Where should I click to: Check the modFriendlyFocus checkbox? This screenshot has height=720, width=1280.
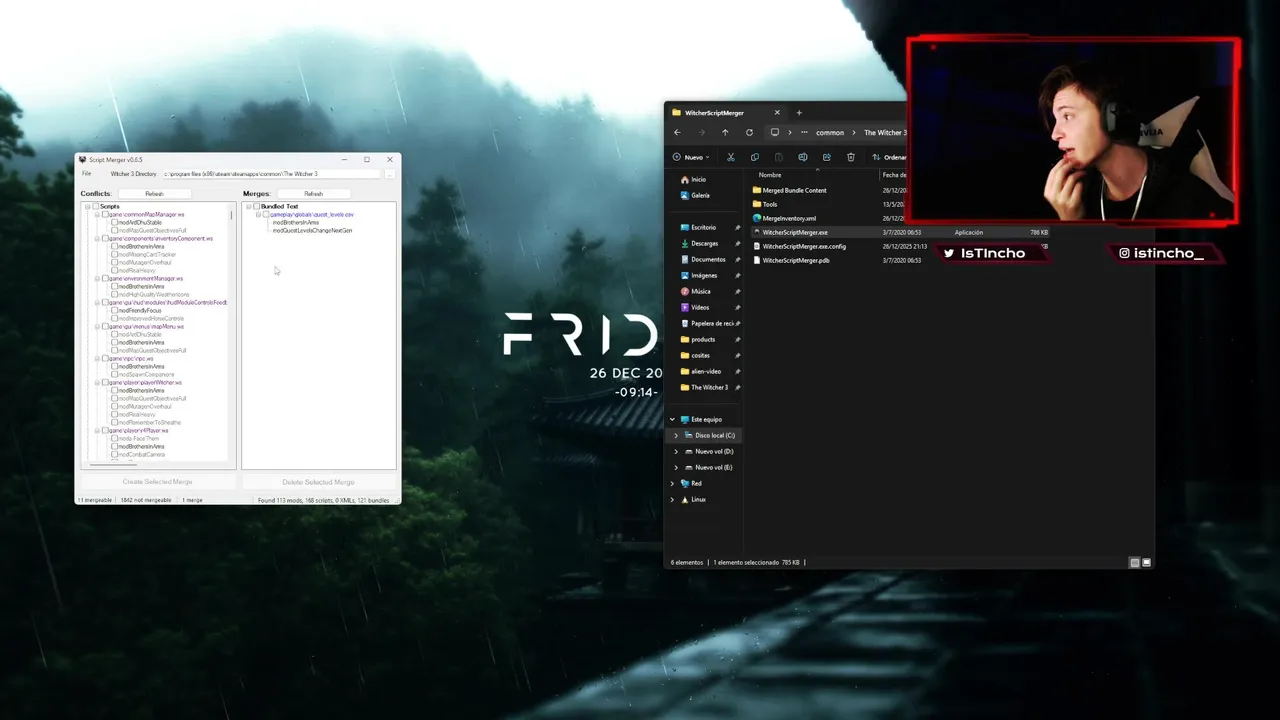tap(114, 310)
